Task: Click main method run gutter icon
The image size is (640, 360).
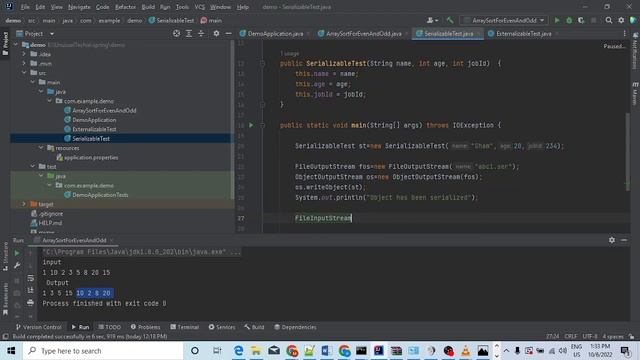Action: [251, 125]
